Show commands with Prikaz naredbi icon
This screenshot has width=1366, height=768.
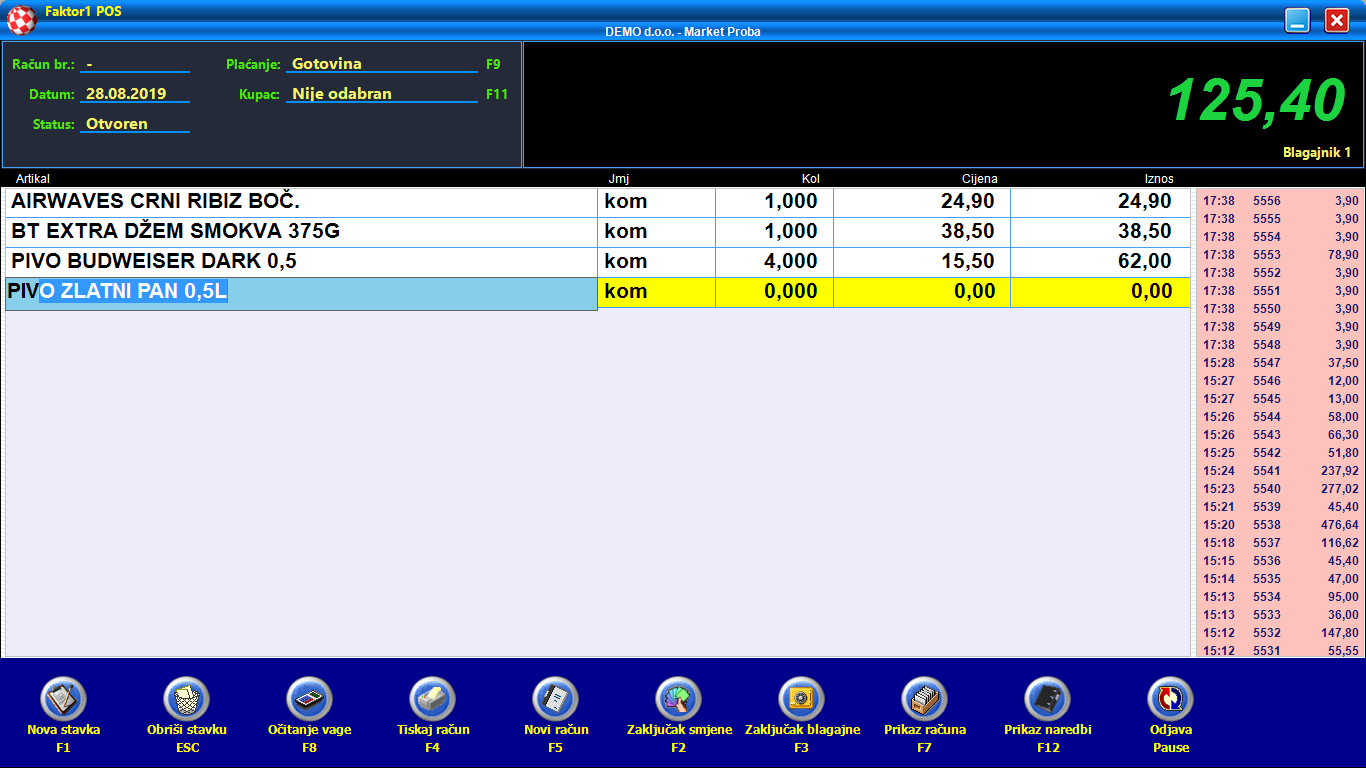pyautogui.click(x=1048, y=699)
